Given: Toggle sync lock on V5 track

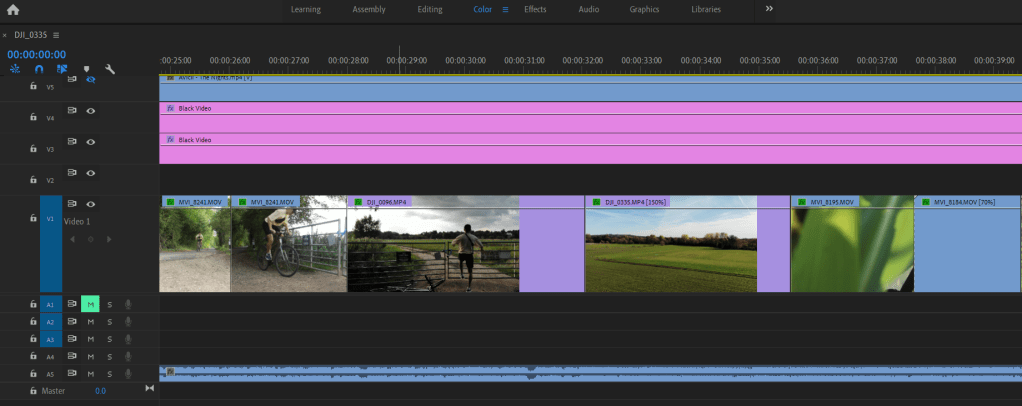Looking at the screenshot, I should pos(72,79).
